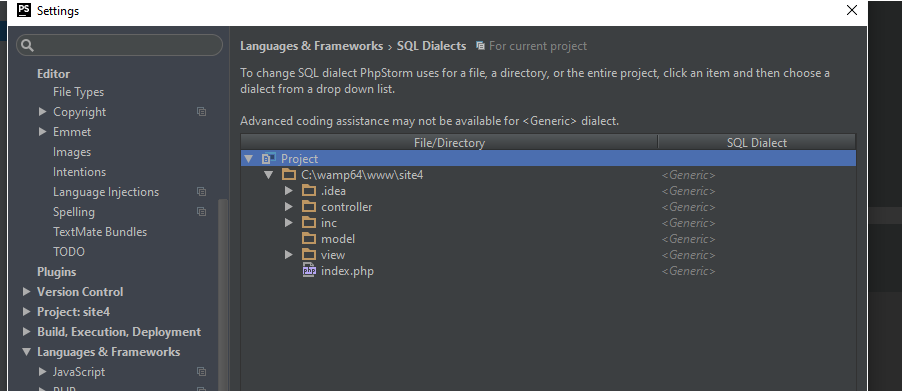
Task: Collapse the Languages & Frameworks section
Action: (x=26, y=351)
